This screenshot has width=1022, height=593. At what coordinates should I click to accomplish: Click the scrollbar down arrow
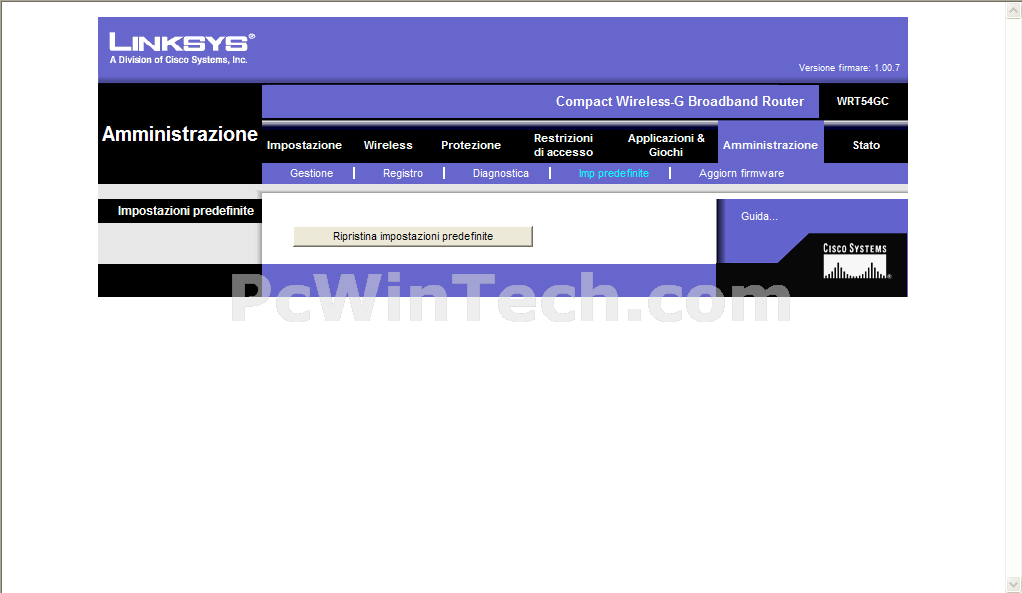click(x=1014, y=584)
